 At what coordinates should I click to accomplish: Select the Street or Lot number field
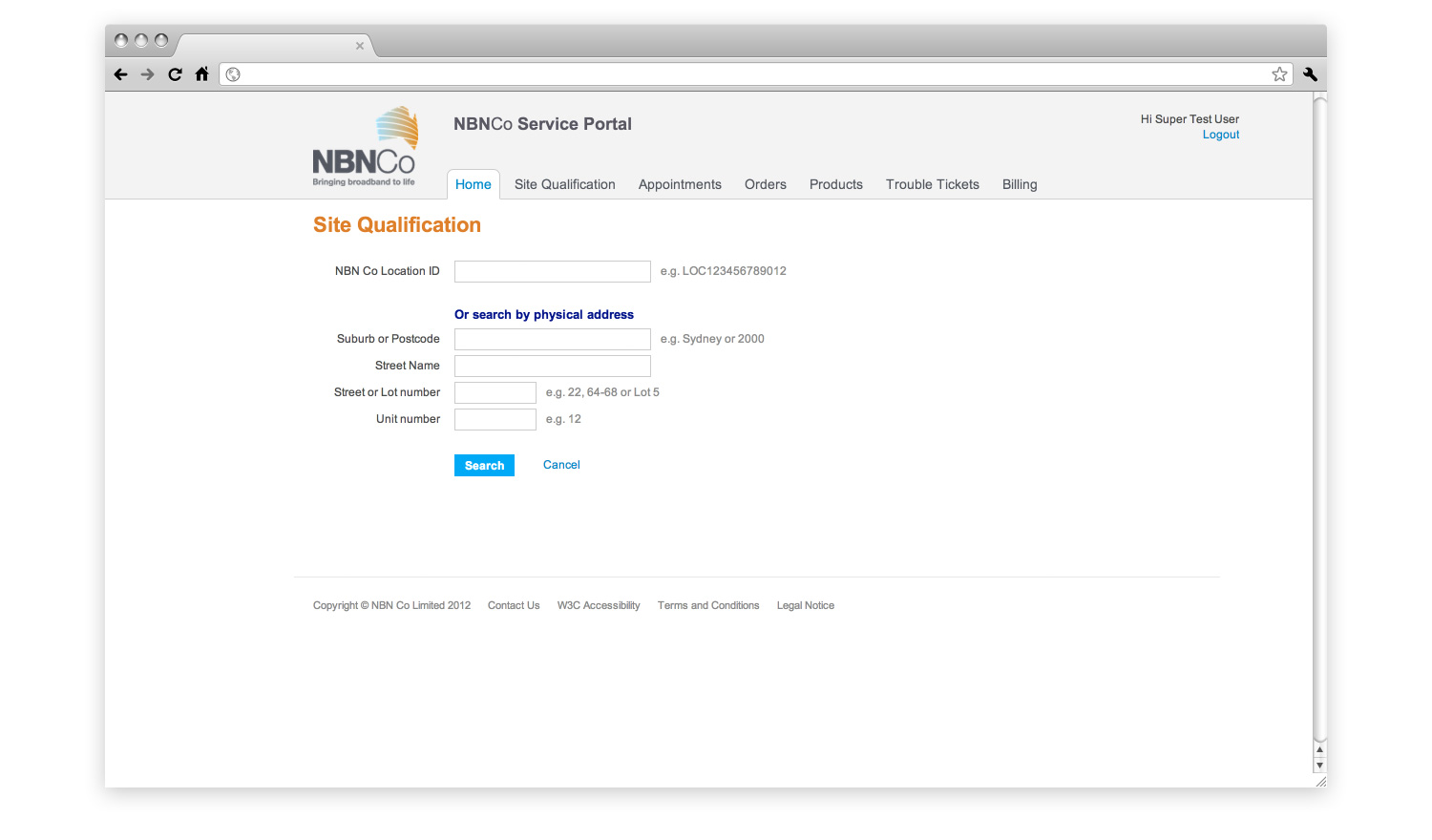point(495,392)
